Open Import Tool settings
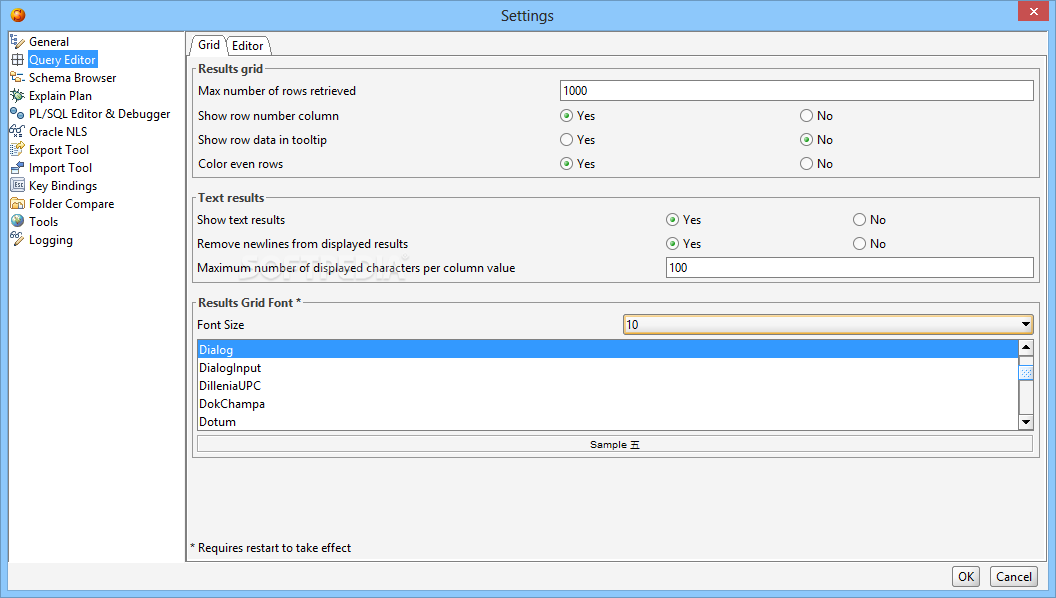The height and width of the screenshot is (598, 1056). pyautogui.click(x=60, y=168)
